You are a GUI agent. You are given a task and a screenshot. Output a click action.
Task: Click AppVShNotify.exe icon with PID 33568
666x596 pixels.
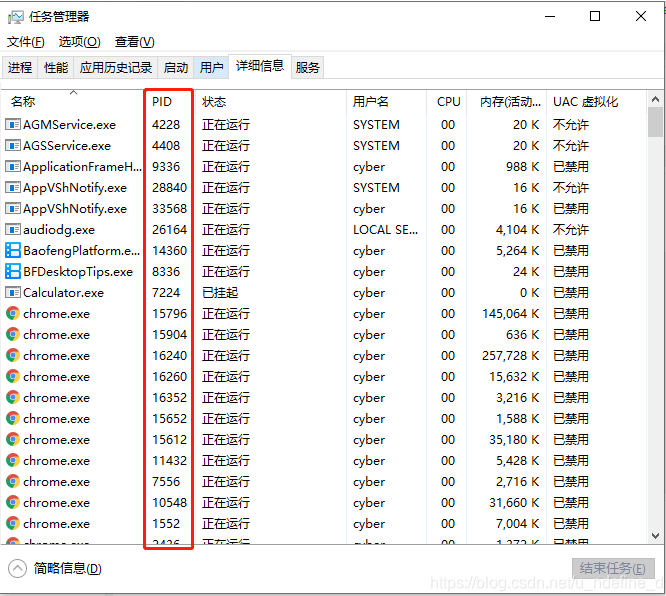point(13,209)
